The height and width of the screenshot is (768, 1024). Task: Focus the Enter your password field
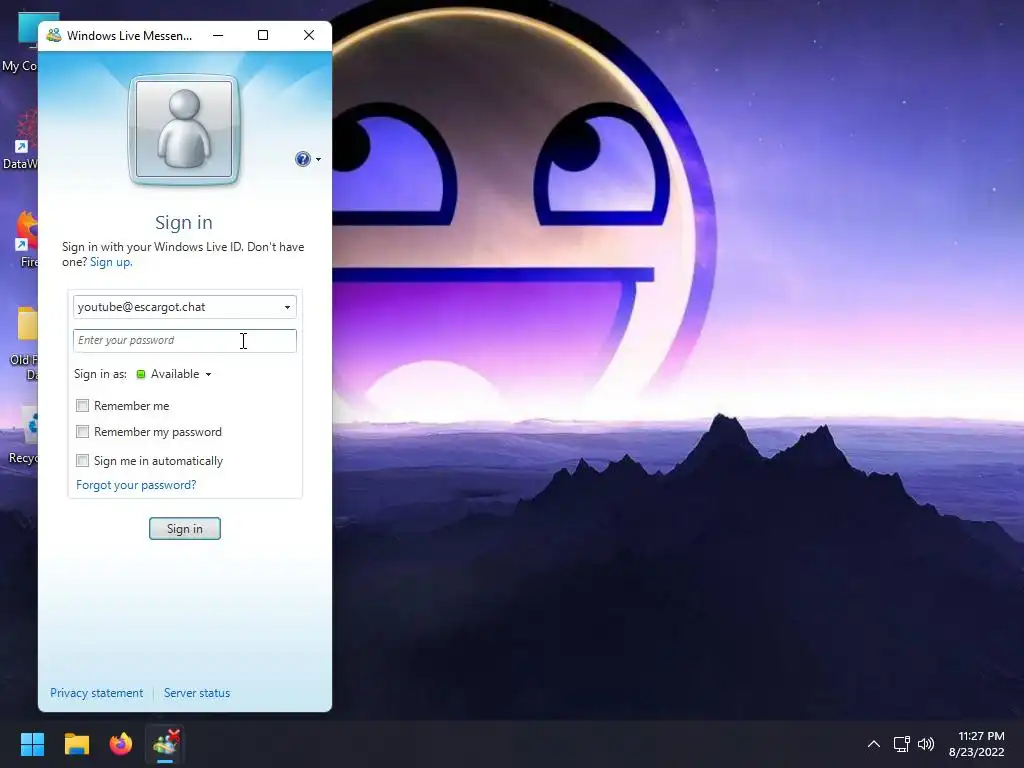pos(185,340)
